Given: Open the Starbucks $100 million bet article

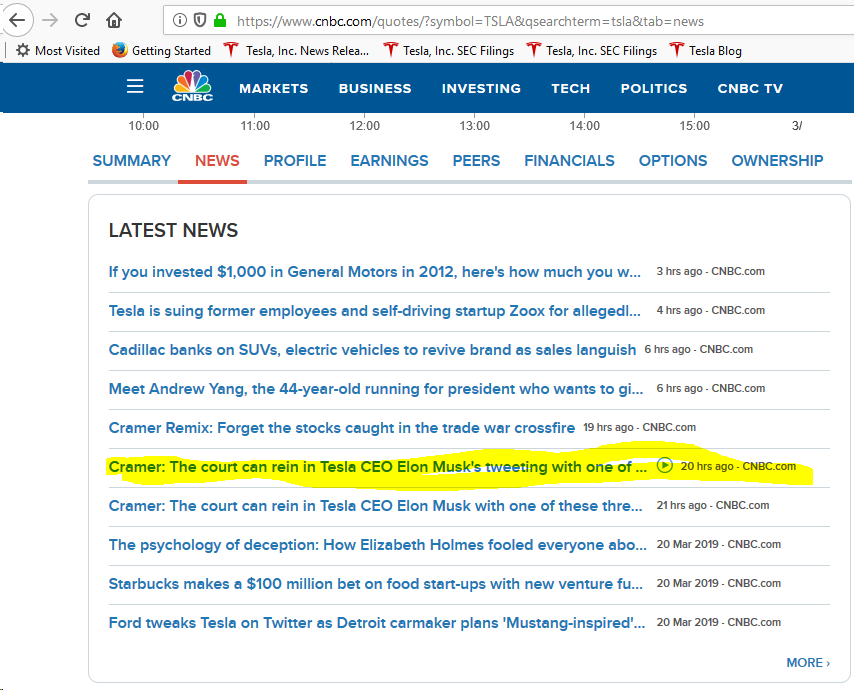Looking at the screenshot, I should tap(376, 584).
